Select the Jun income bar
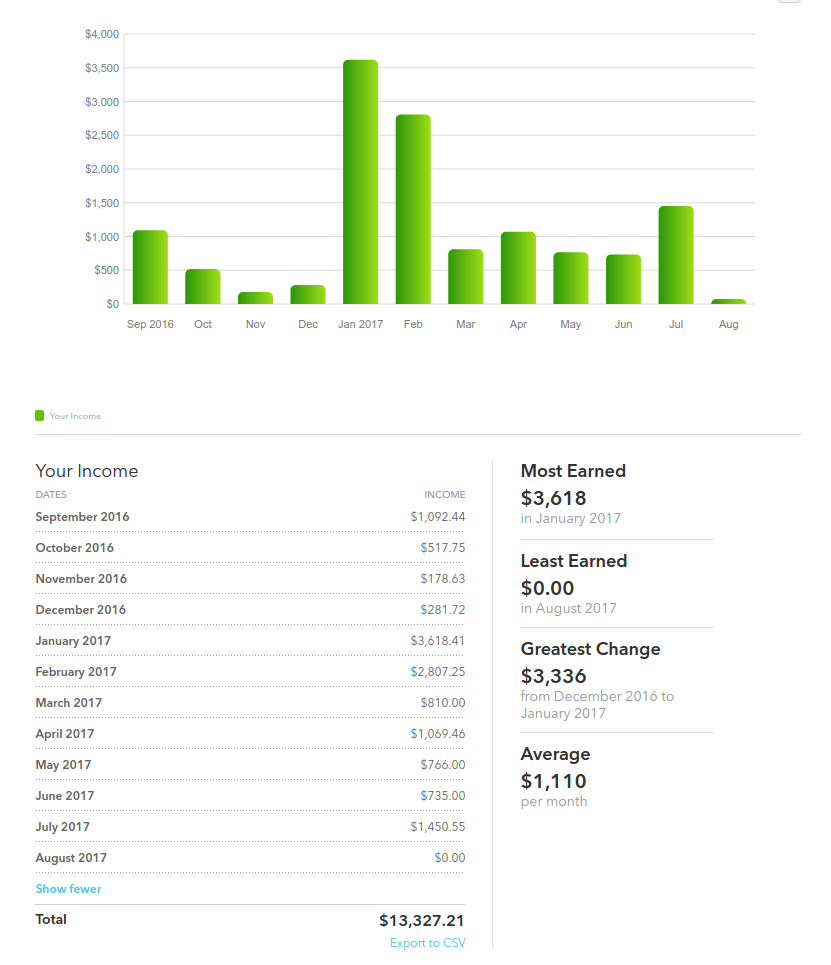 pyautogui.click(x=624, y=279)
